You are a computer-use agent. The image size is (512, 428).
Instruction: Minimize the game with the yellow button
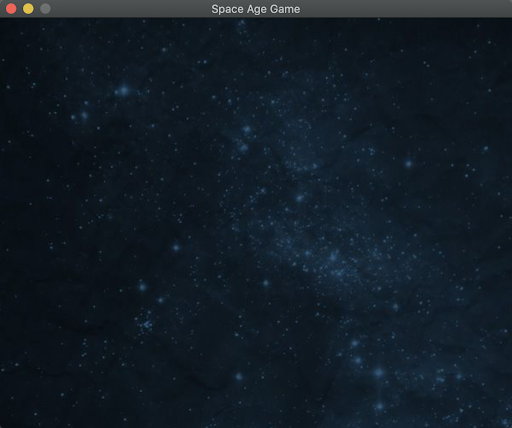(28, 9)
